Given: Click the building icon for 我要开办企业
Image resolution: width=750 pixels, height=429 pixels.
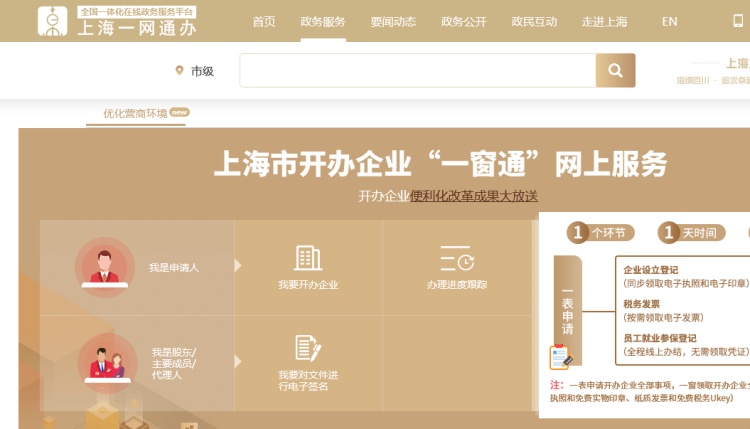Looking at the screenshot, I should pyautogui.click(x=308, y=258).
